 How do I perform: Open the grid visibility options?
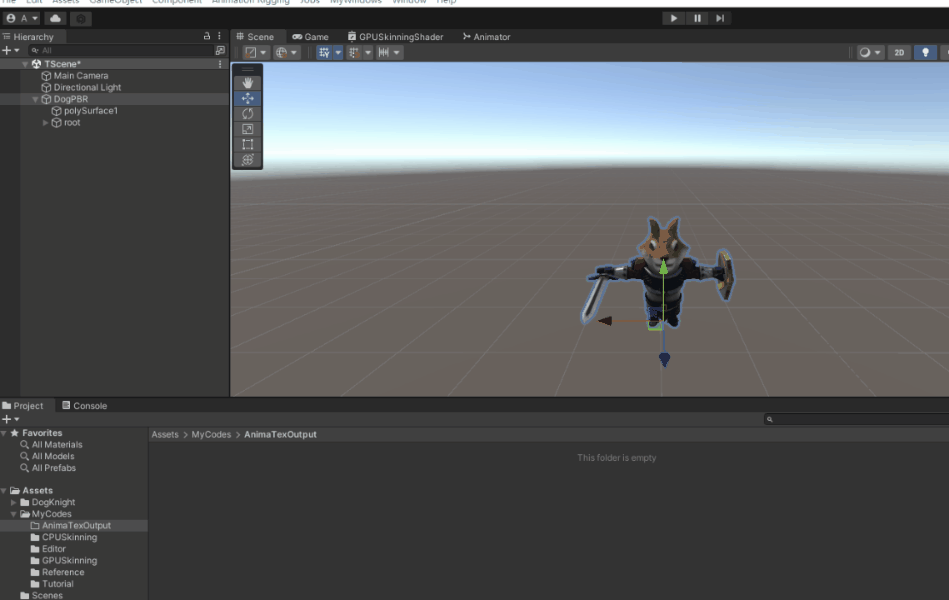(x=336, y=52)
